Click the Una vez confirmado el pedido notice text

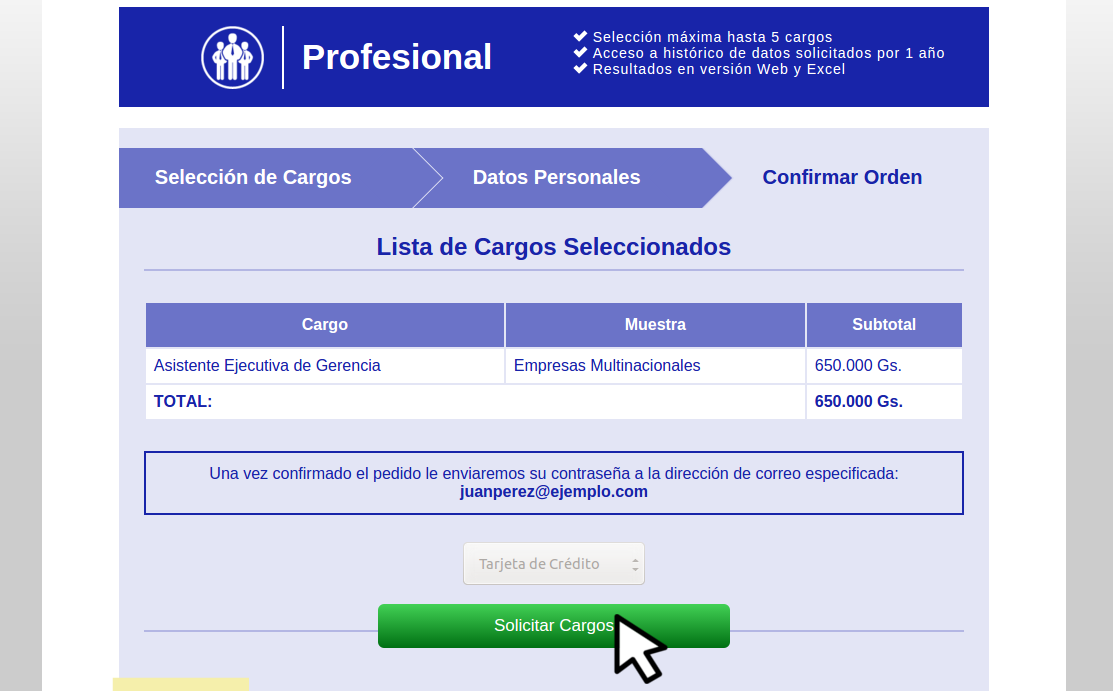tap(554, 474)
